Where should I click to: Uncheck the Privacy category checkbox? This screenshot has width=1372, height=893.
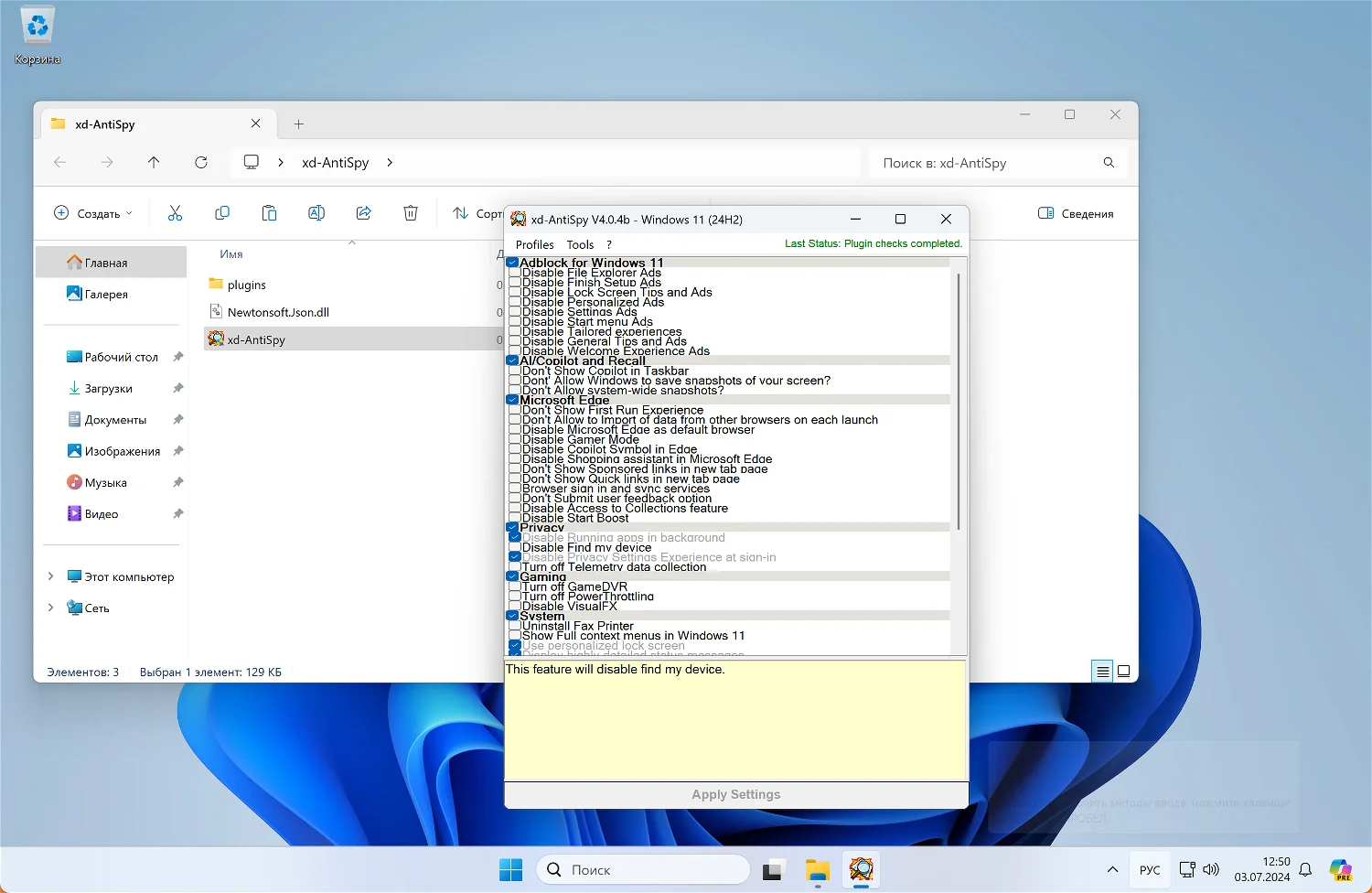512,528
